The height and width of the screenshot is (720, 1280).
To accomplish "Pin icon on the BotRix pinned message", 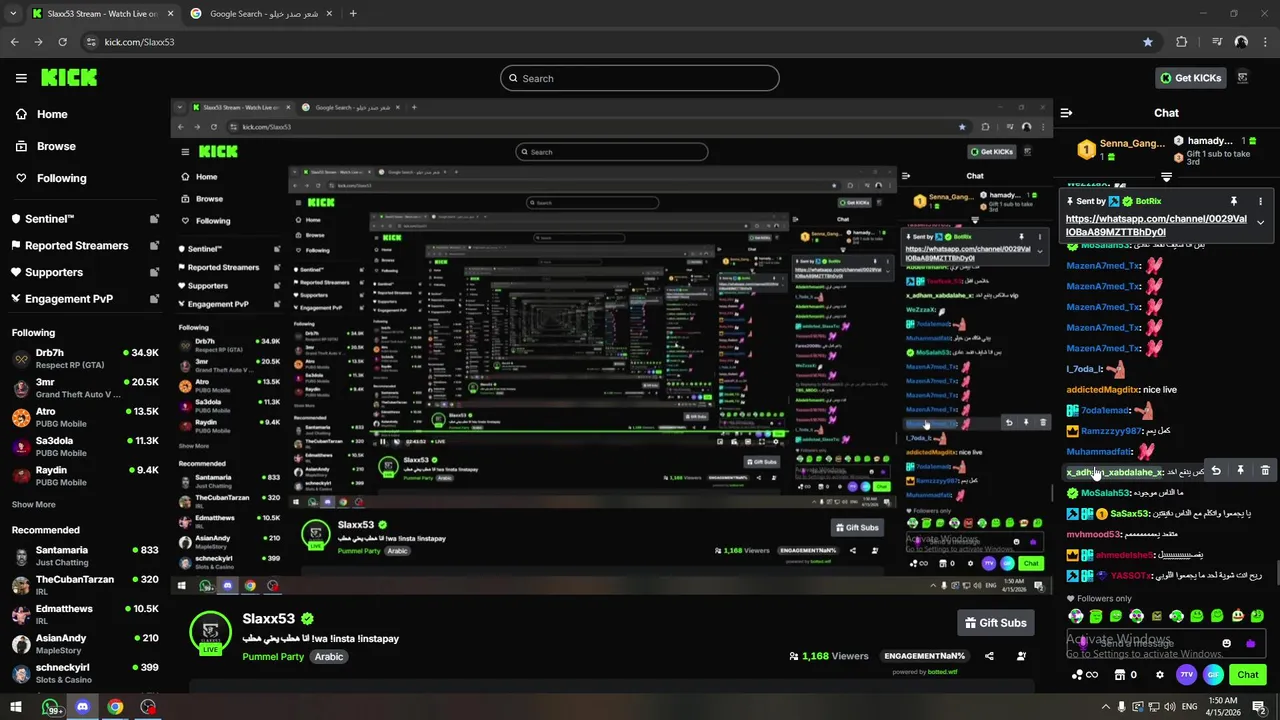I will pyautogui.click(x=1234, y=201).
